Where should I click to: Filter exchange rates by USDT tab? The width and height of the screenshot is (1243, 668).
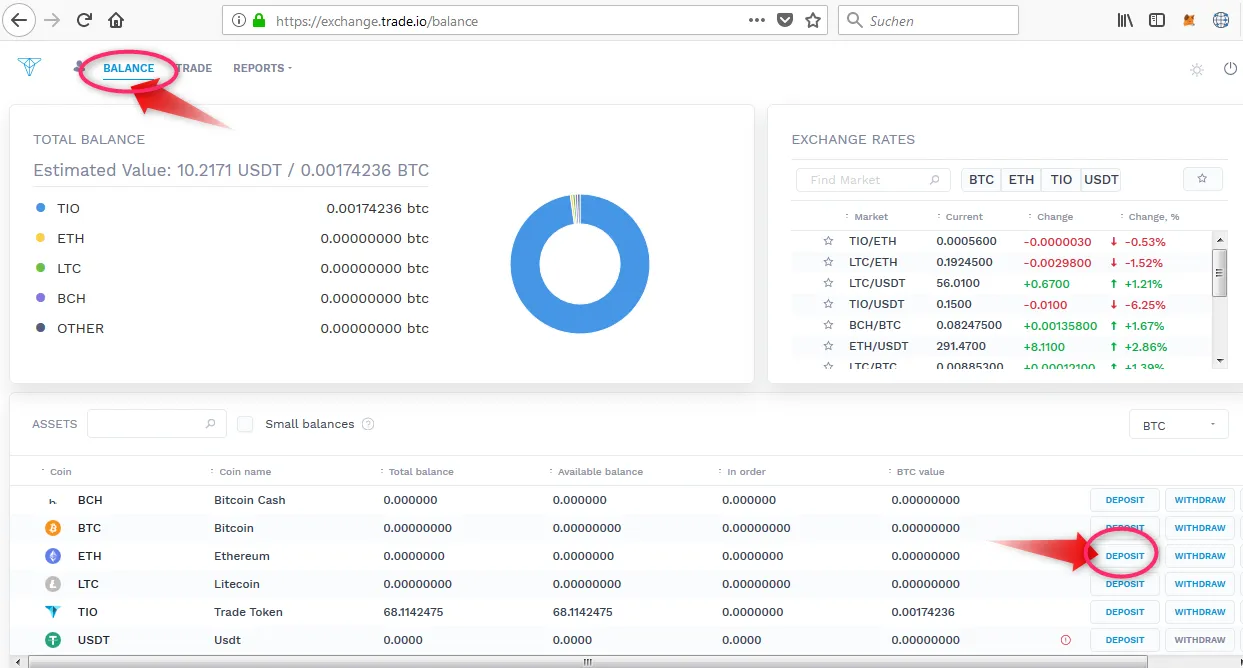(1101, 180)
